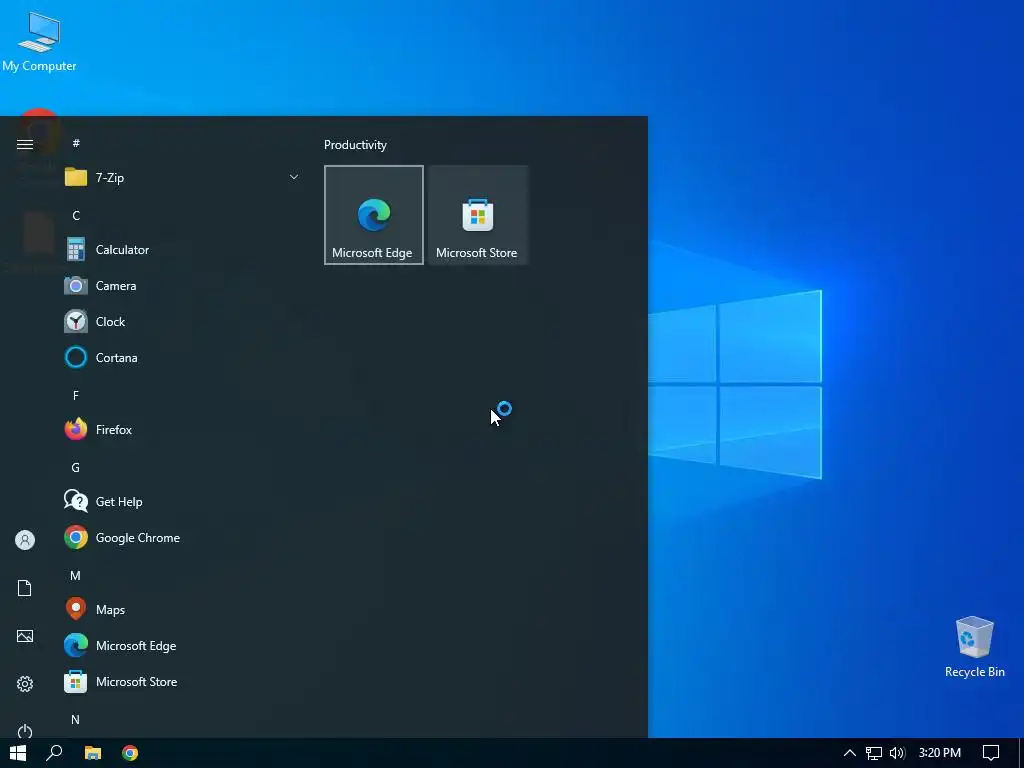Select the Recycle Bin desktop icon
This screenshot has height=768, width=1024.
click(x=974, y=647)
